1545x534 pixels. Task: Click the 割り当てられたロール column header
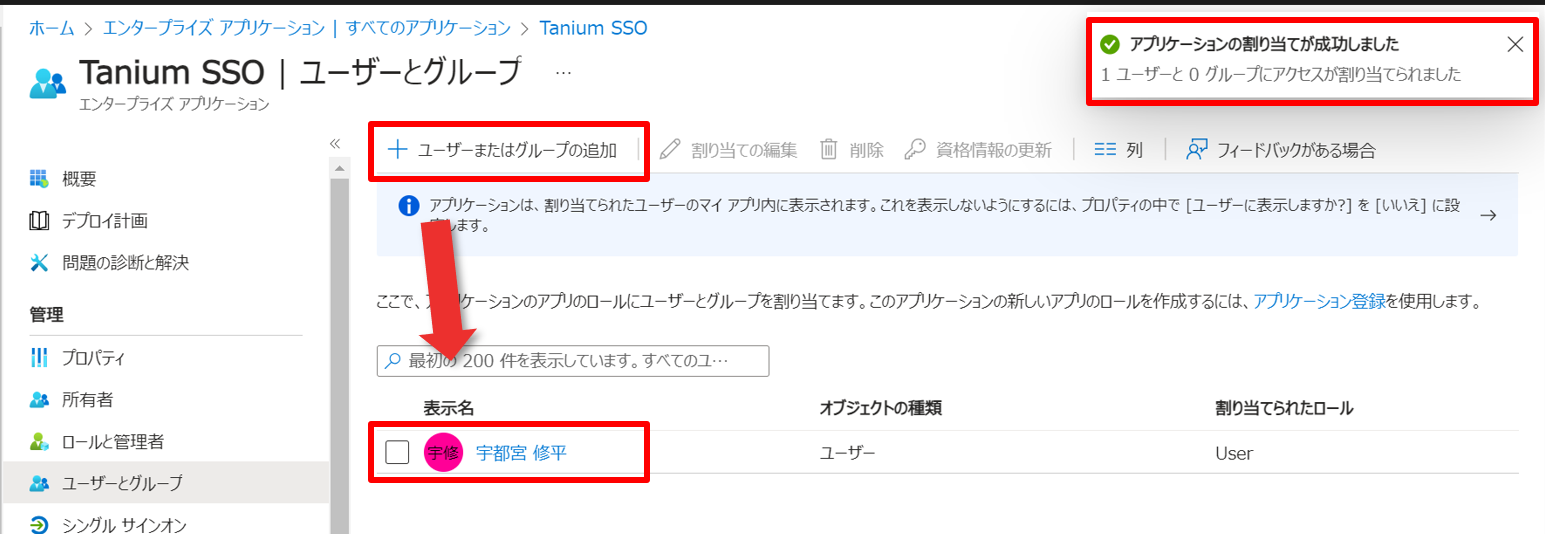pos(1284,408)
